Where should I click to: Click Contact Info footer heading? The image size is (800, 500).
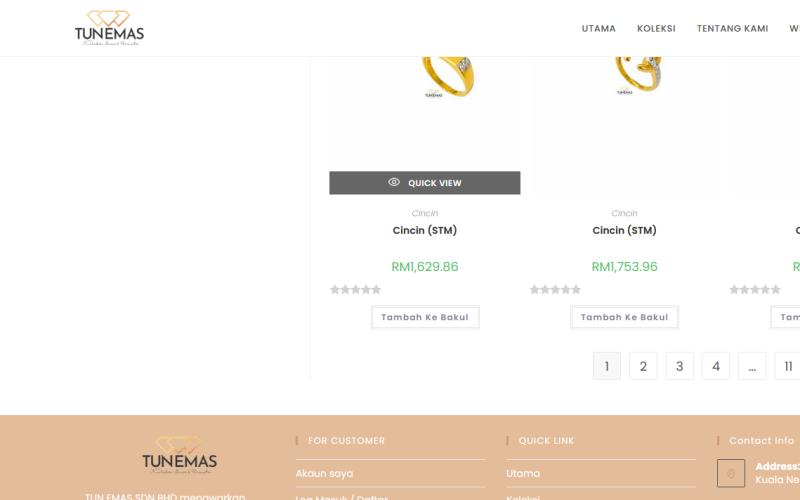pyautogui.click(x=761, y=441)
